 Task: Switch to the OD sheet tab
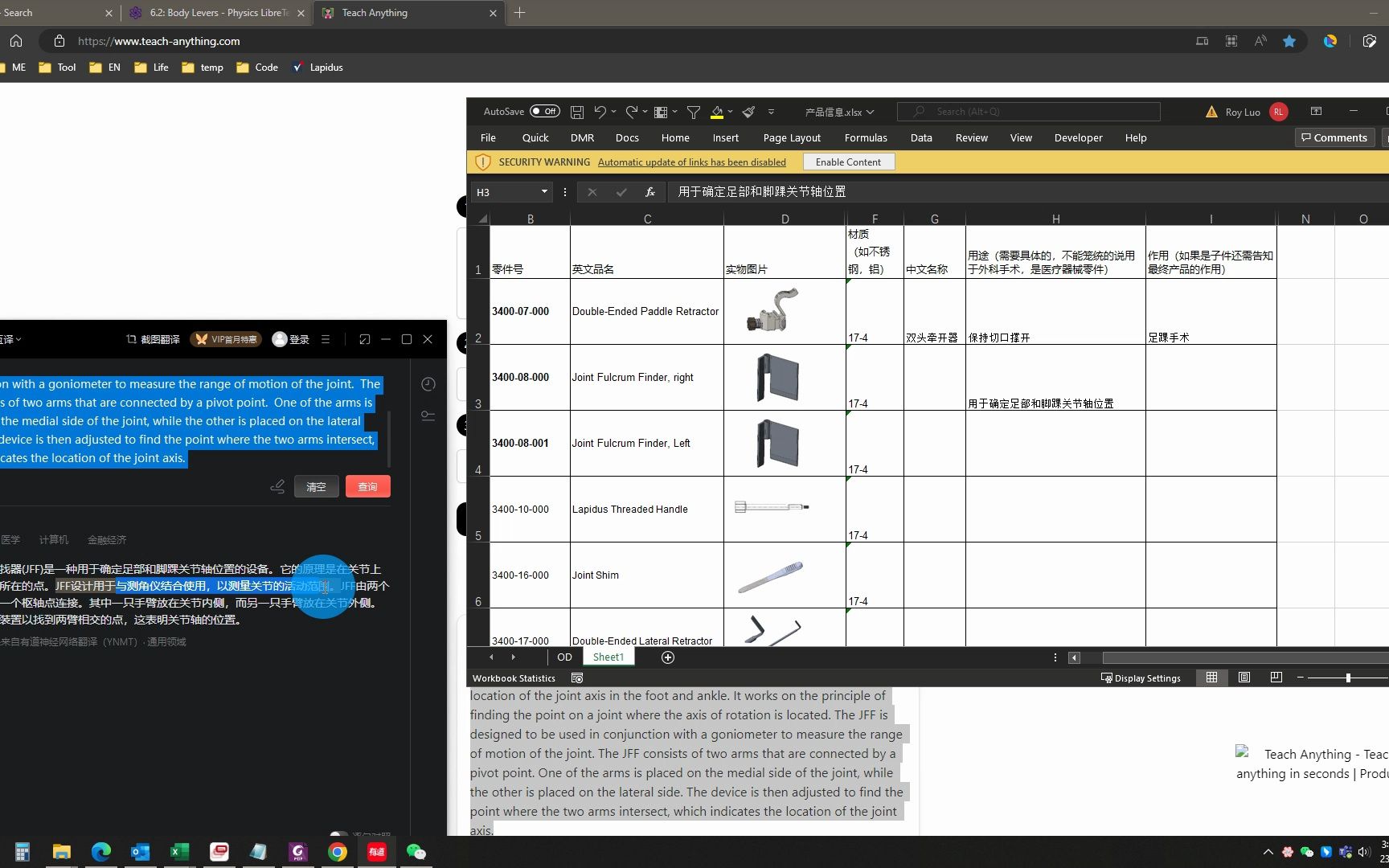point(564,657)
